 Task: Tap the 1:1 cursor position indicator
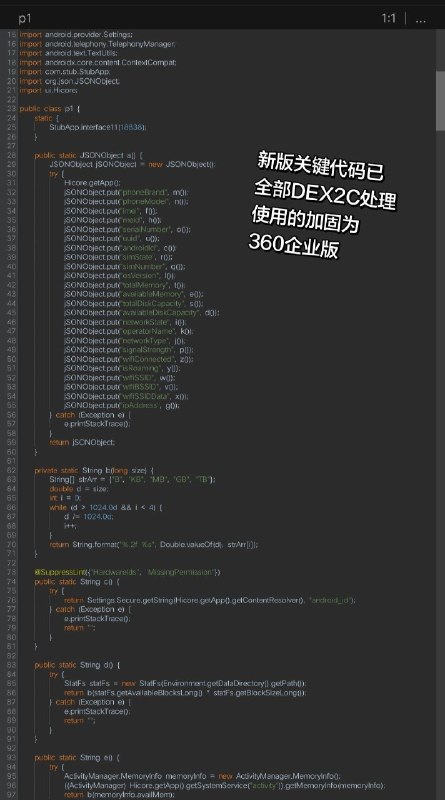[388, 18]
